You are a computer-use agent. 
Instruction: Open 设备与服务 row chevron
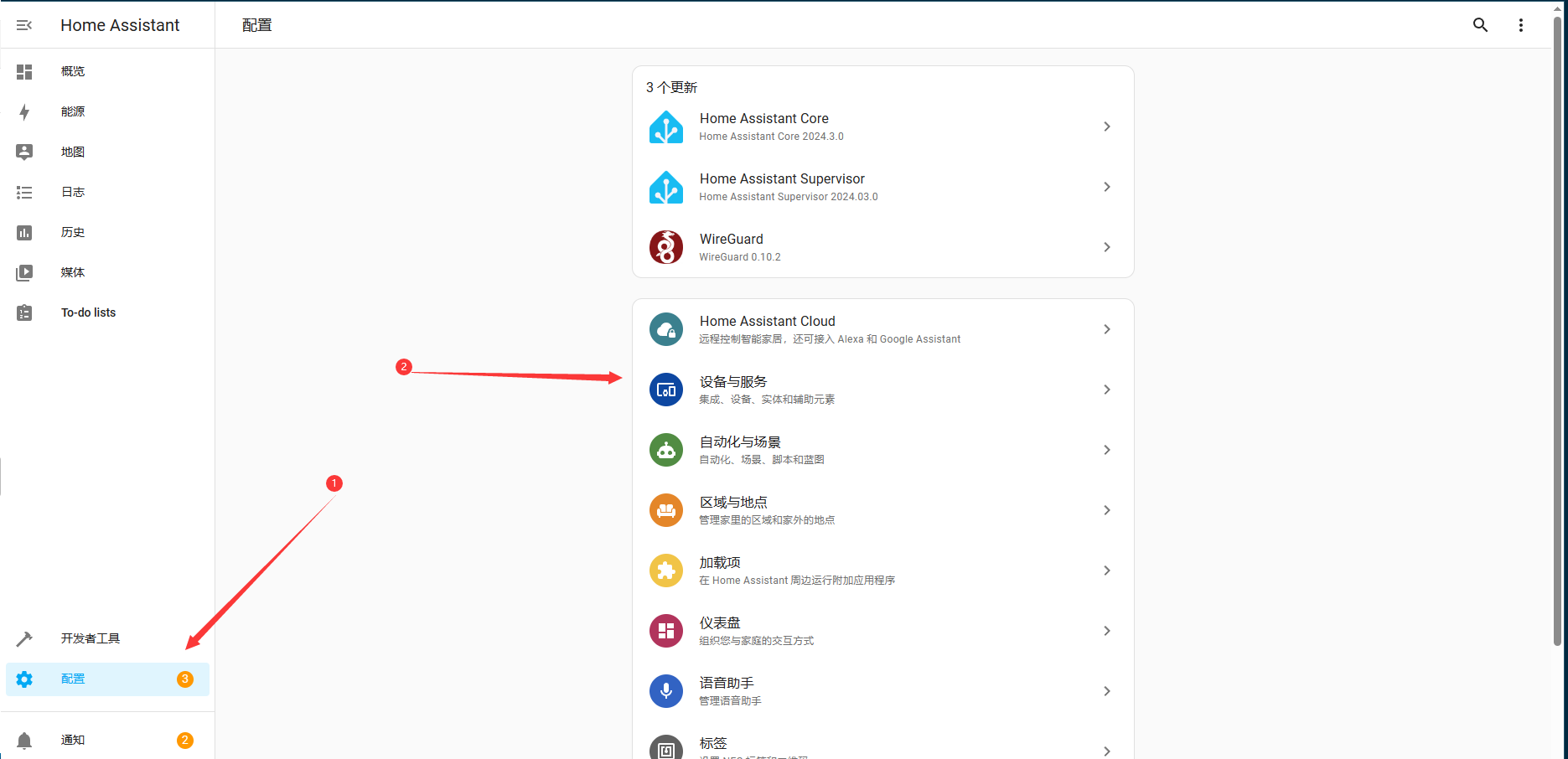tap(1107, 390)
